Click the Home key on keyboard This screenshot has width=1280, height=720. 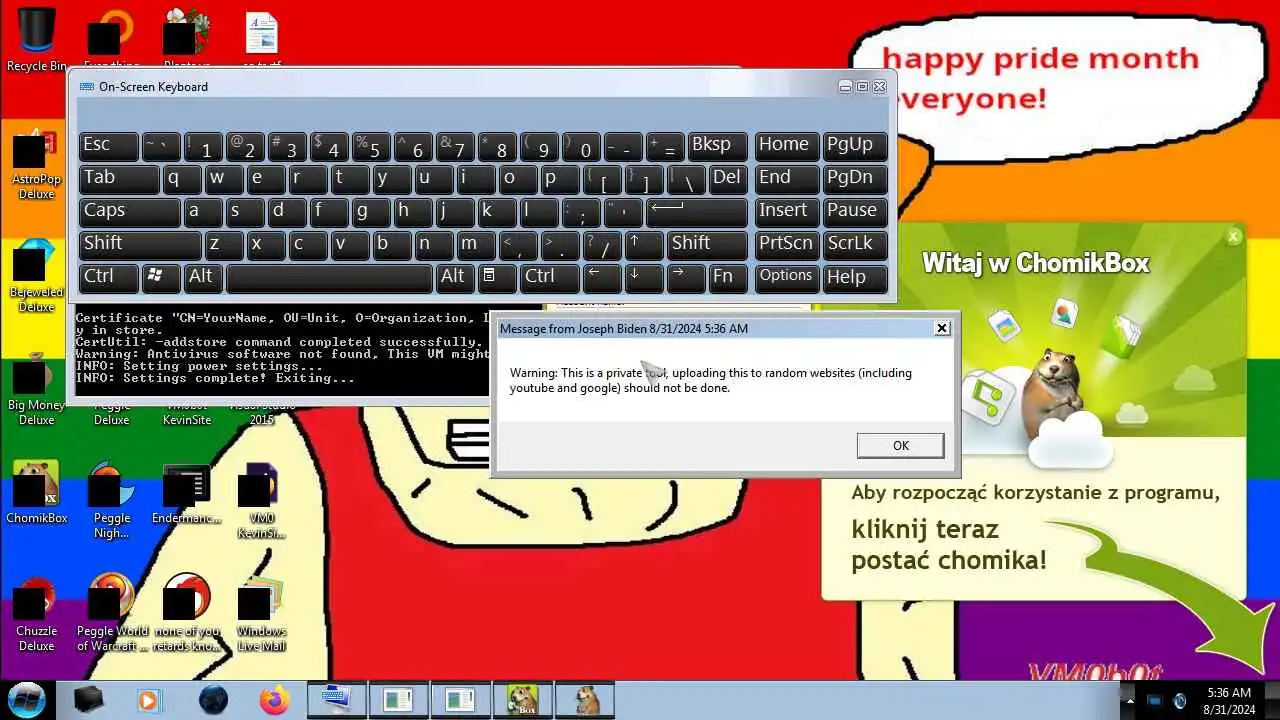[x=787, y=145]
